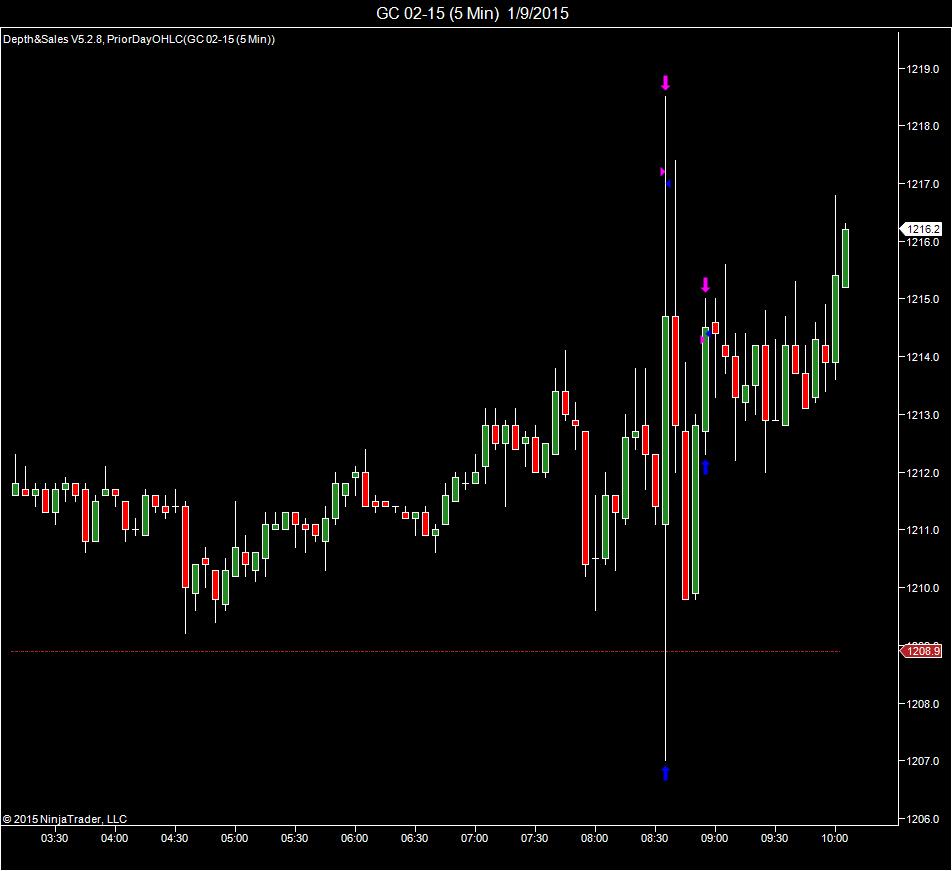Click the Depth&Sales V5.2.8 indicator label

53,39
